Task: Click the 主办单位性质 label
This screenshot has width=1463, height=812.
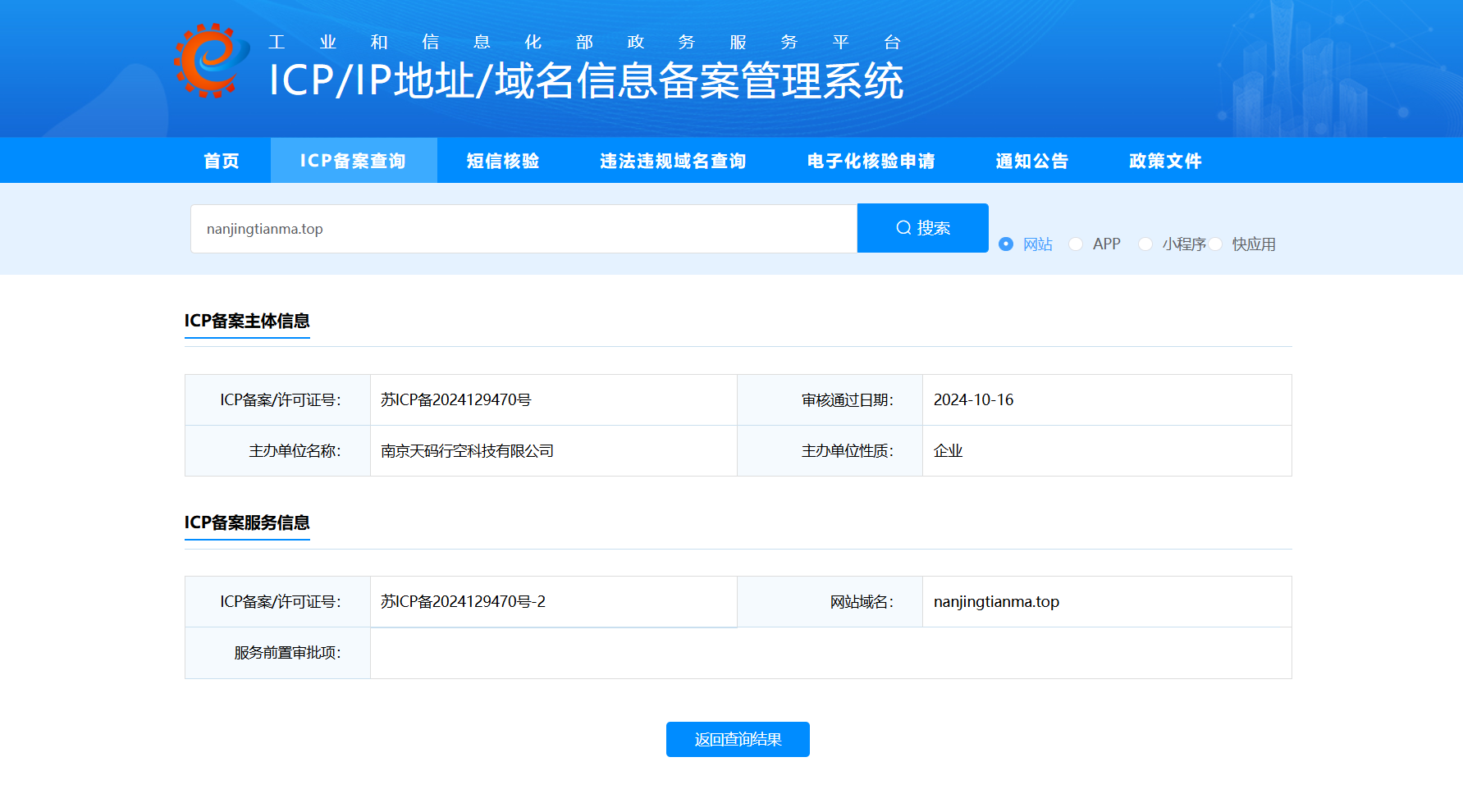Action: [848, 451]
